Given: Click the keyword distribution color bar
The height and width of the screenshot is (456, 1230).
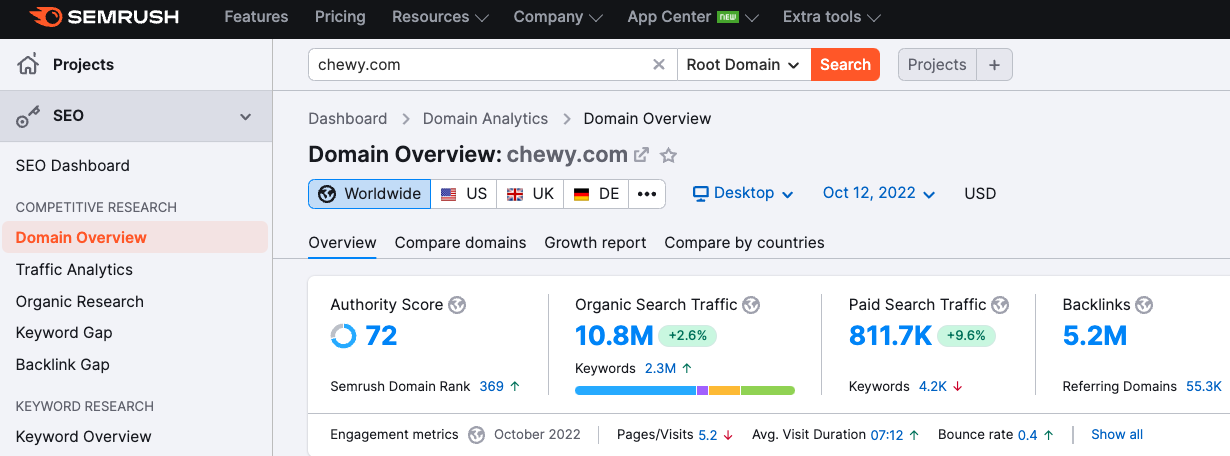Looking at the screenshot, I should (685, 390).
